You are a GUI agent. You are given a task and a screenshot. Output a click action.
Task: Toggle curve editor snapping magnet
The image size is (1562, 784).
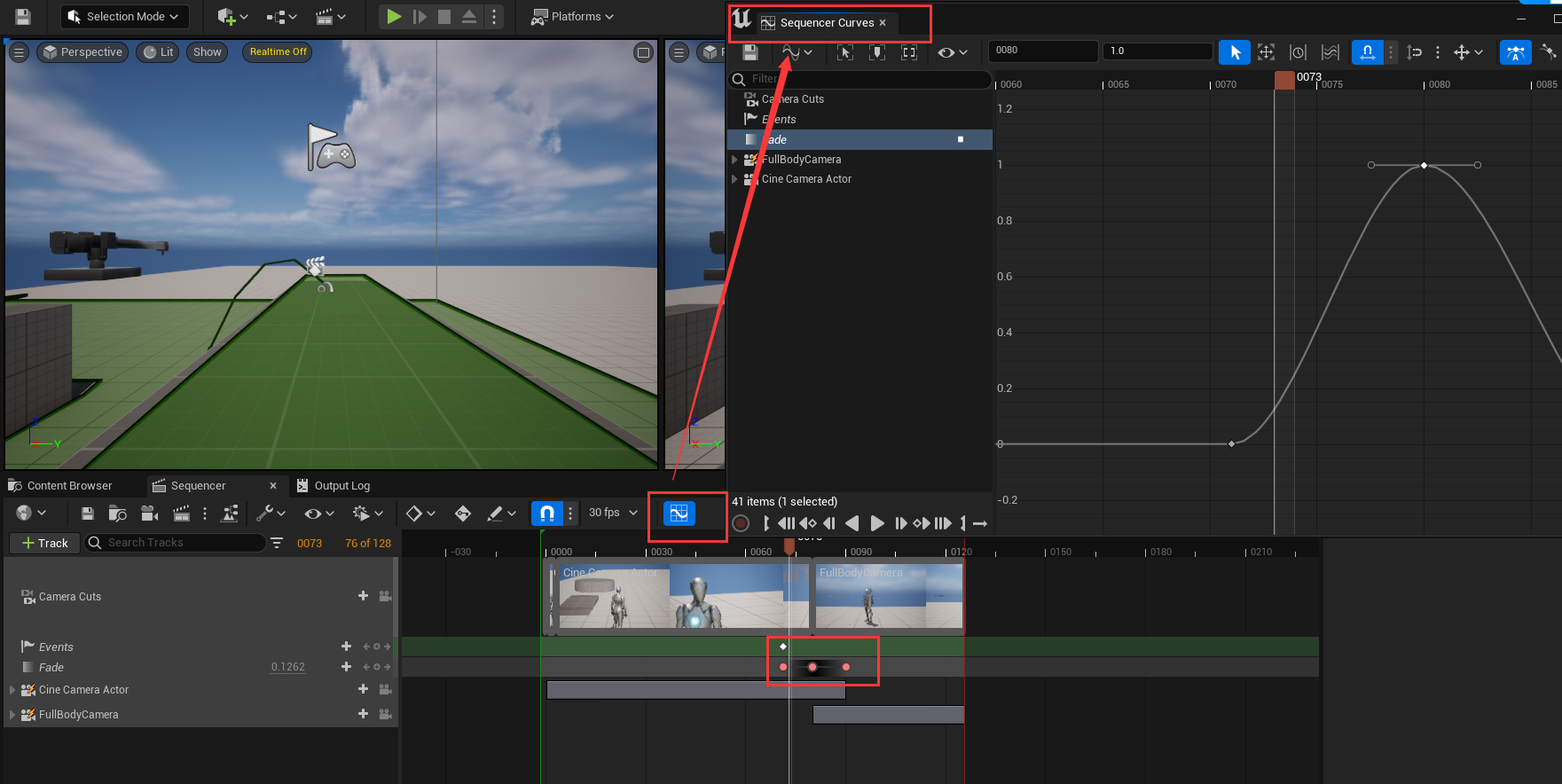[x=1367, y=52]
